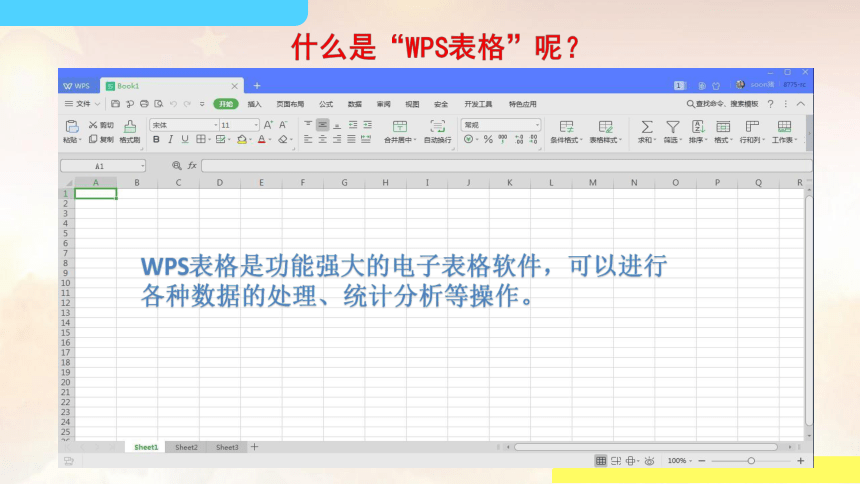Click the increase indent icon
Viewport: 860px width, 484px height.
tap(367, 125)
